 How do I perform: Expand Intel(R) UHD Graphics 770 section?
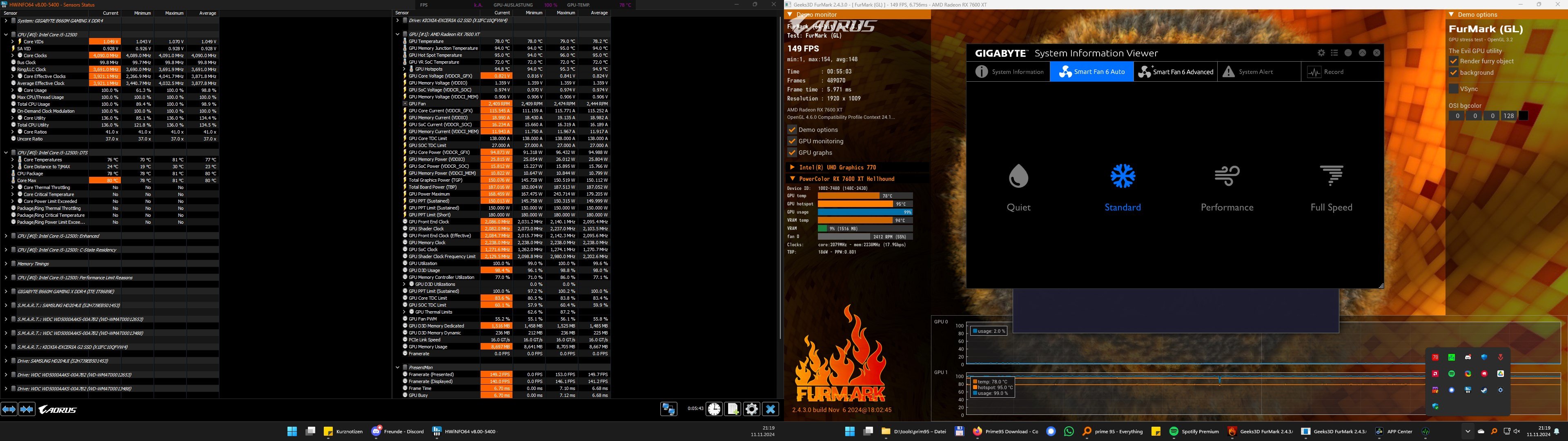click(792, 167)
